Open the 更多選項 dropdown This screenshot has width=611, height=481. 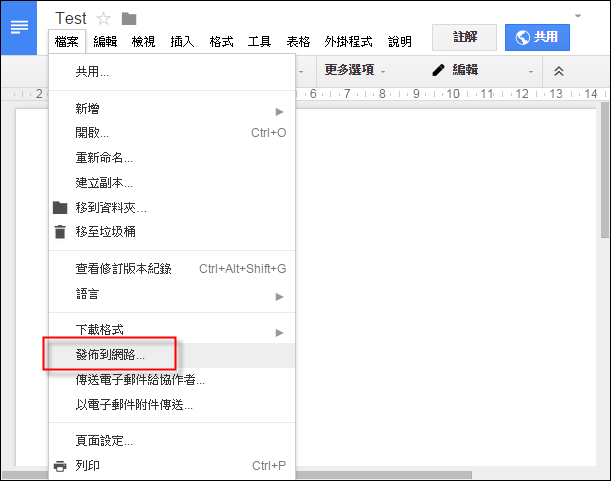tap(355, 70)
